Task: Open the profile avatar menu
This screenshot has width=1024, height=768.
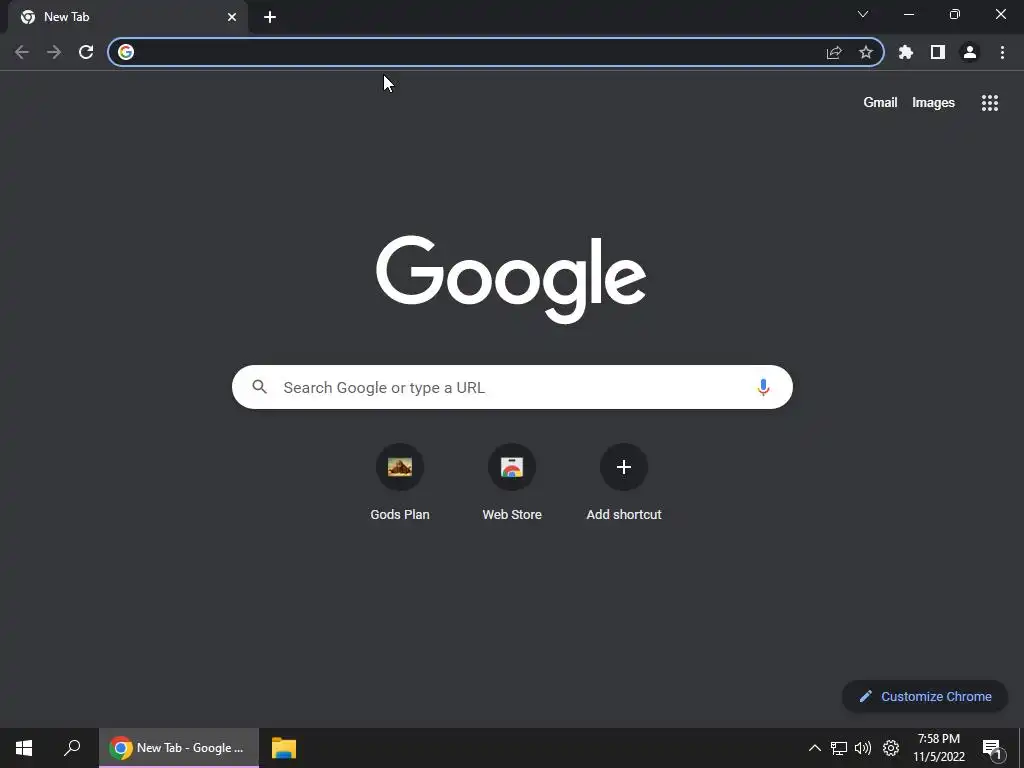Action: click(970, 52)
